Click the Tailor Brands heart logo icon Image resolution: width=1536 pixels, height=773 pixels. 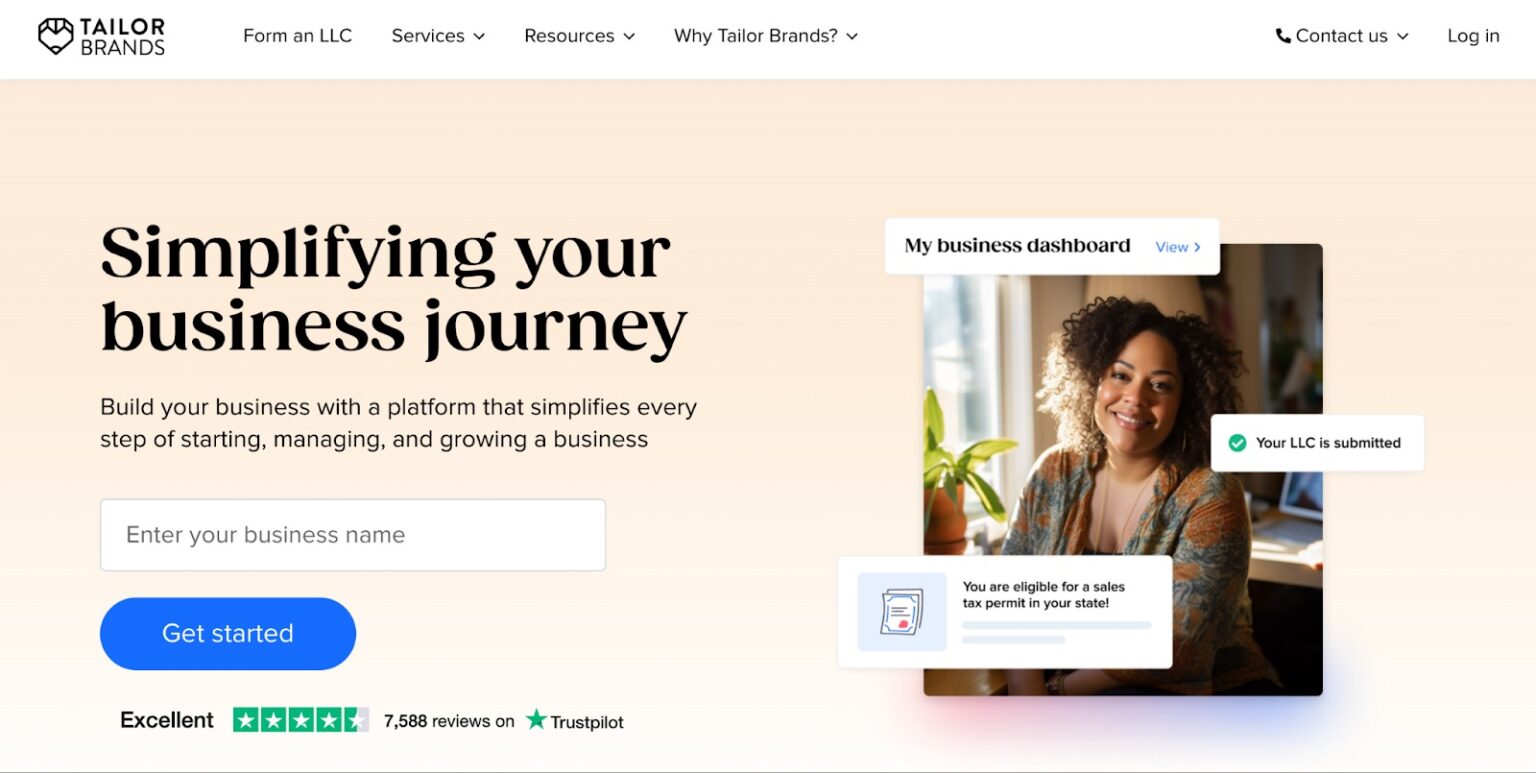pos(56,36)
